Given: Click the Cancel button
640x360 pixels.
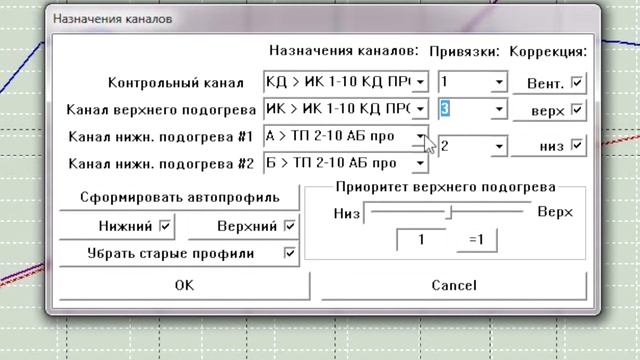Looking at the screenshot, I should (454, 285).
